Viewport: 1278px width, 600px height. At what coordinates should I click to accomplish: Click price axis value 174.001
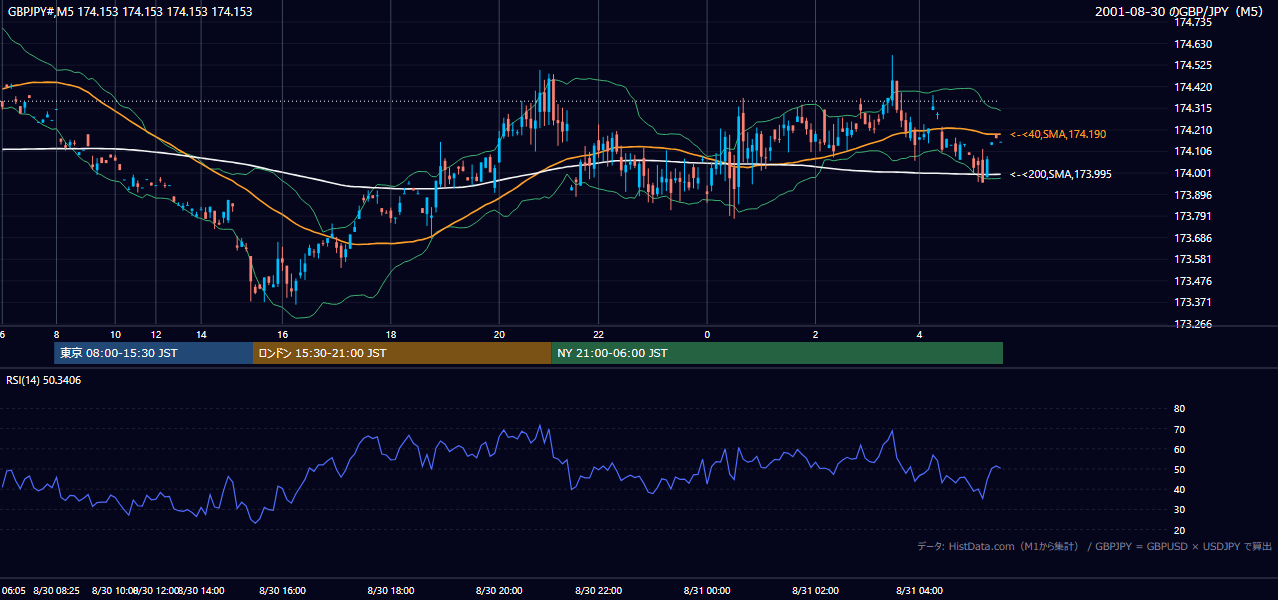[x=1193, y=173]
